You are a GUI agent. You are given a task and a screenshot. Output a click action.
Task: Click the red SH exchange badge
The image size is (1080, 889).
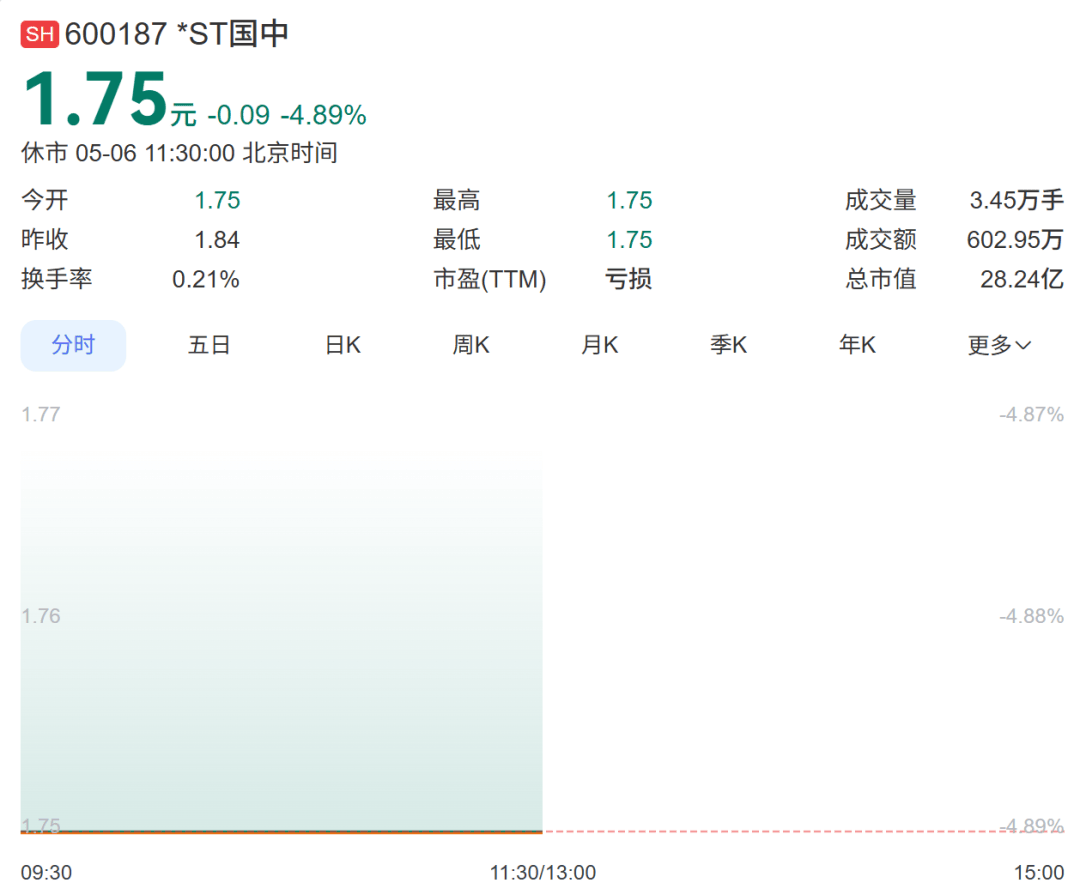click(x=39, y=34)
